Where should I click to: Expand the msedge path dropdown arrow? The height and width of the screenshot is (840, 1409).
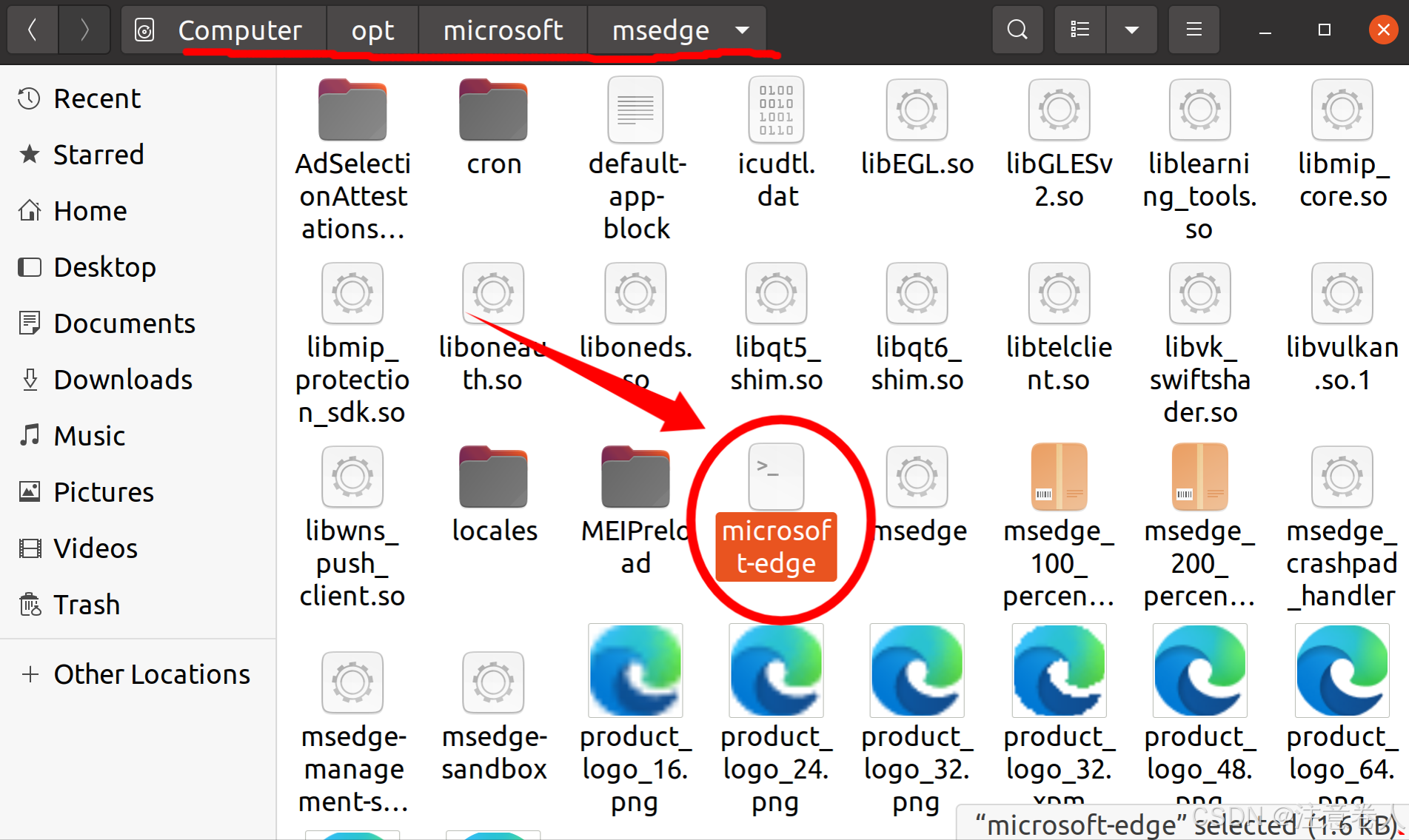(742, 30)
